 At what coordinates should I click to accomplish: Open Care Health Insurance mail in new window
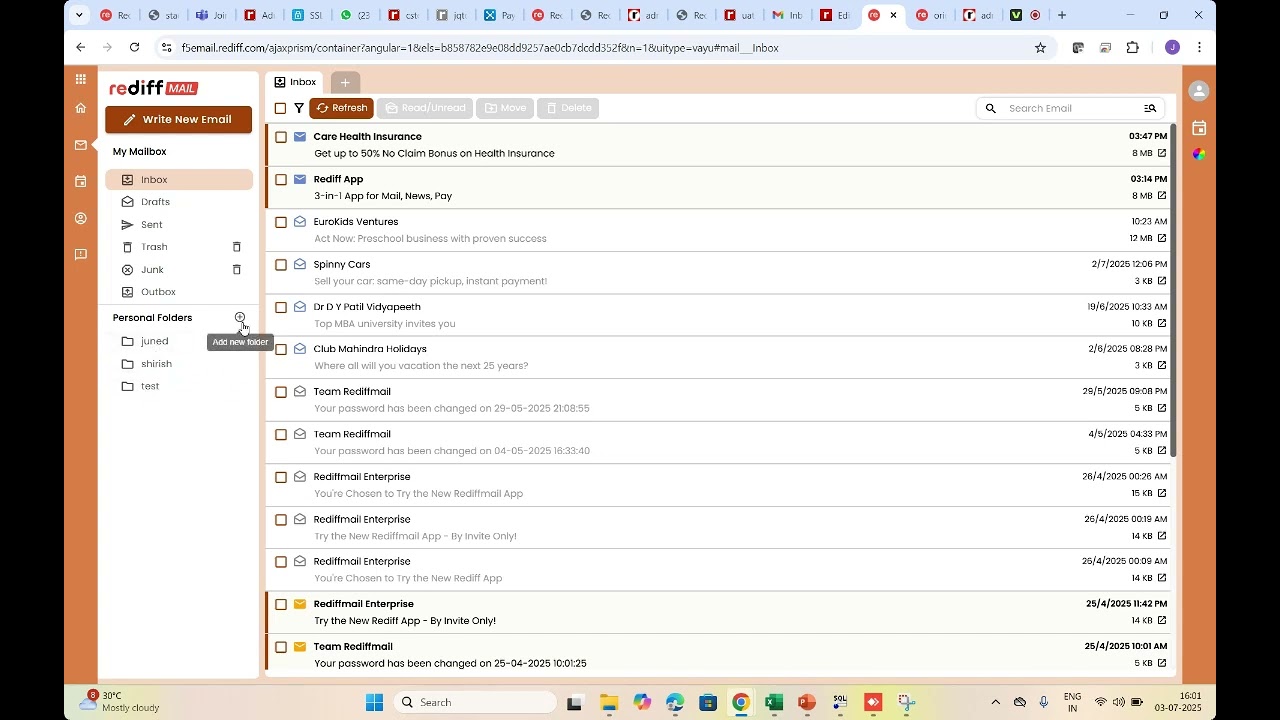point(1162,153)
